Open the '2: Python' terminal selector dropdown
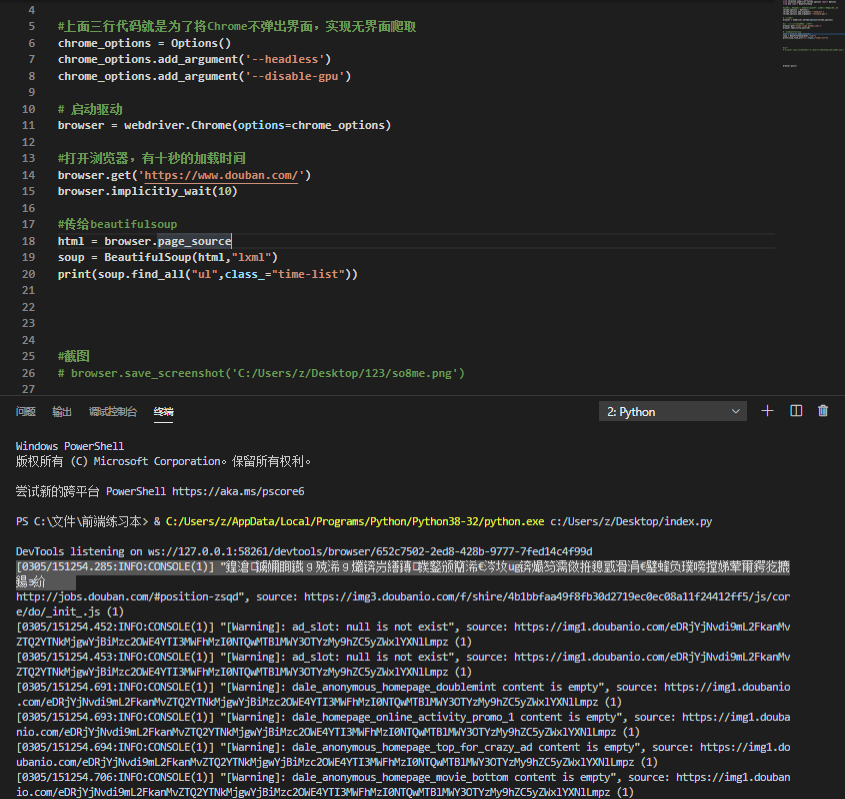This screenshot has height=799, width=845. (673, 412)
